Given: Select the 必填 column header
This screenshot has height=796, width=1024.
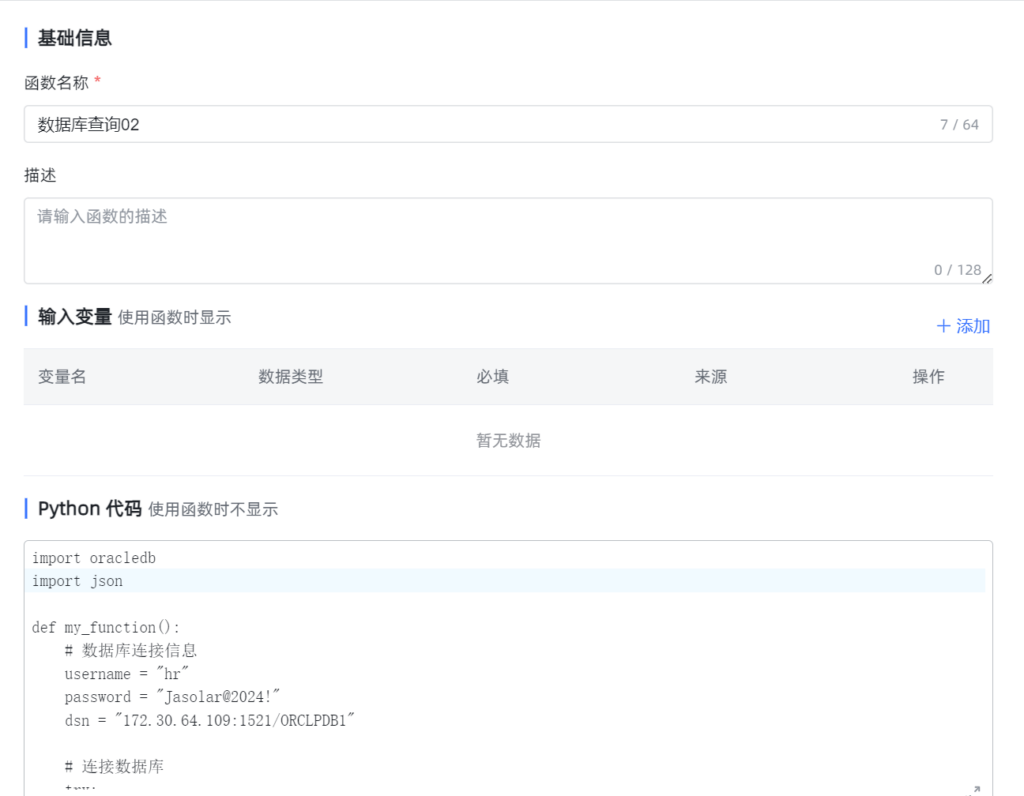Looking at the screenshot, I should coord(492,377).
